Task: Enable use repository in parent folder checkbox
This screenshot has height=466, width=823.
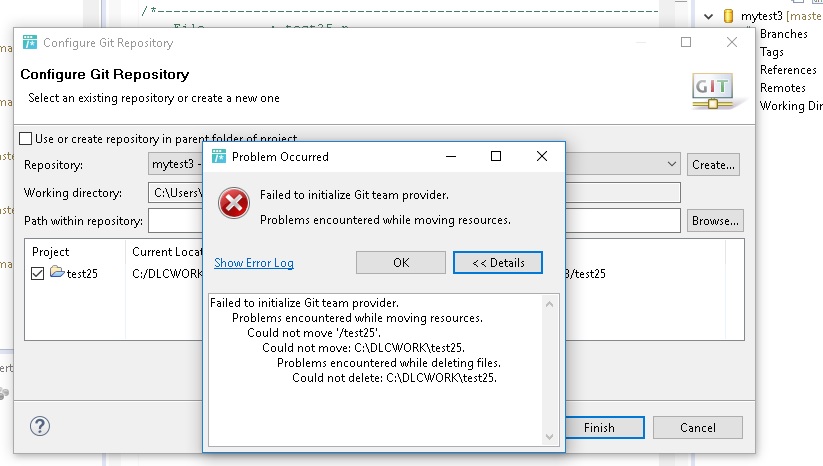Action: [26, 138]
